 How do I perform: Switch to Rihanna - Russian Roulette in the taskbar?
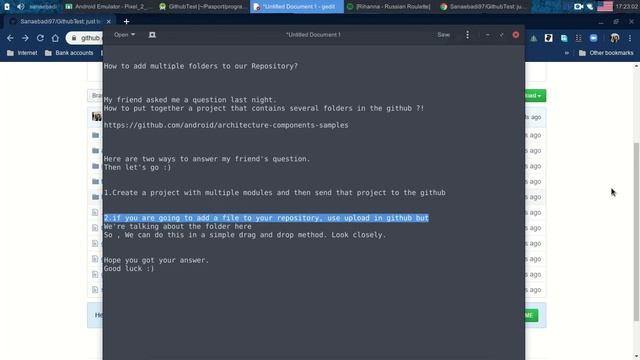[x=390, y=7]
